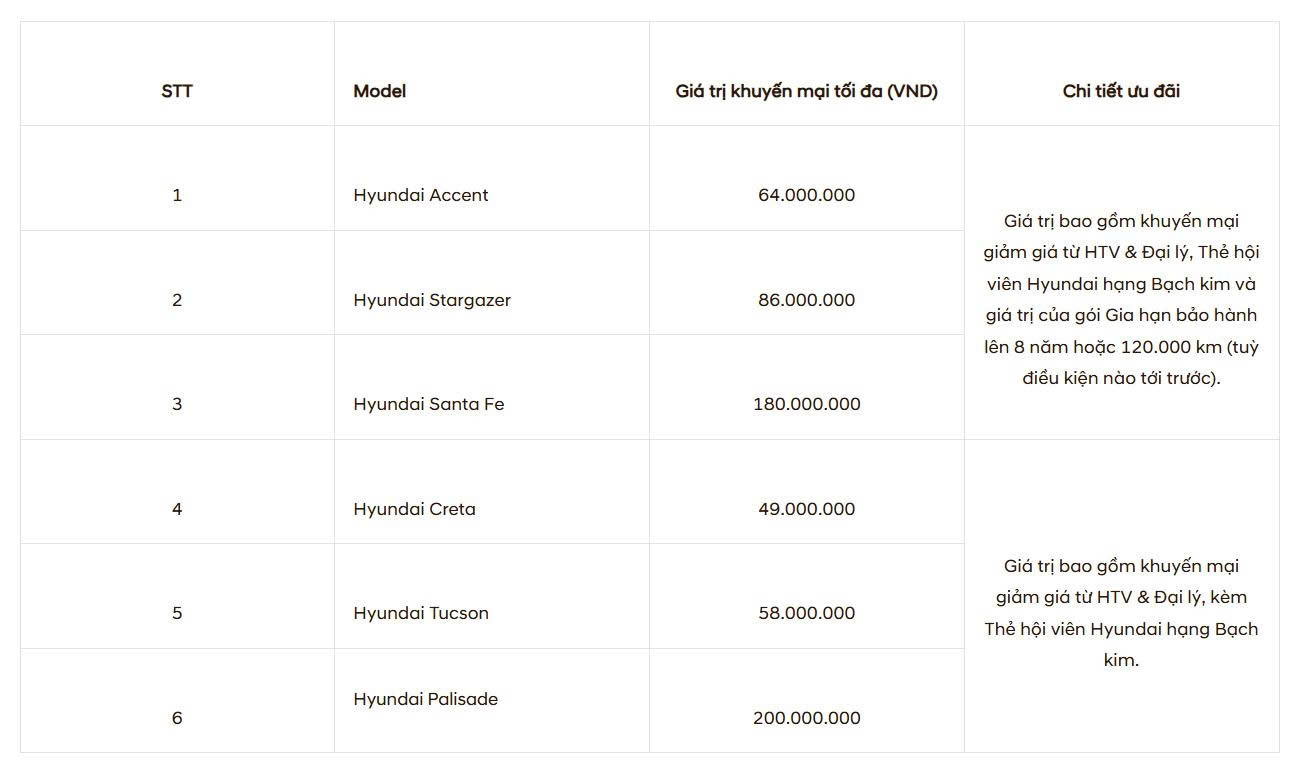Select the 49.000.000 value cell

pos(806,509)
